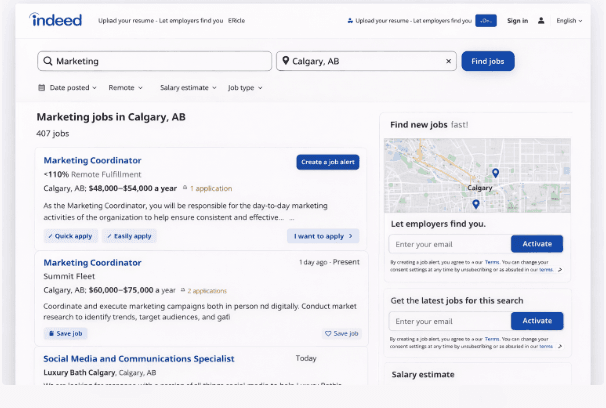This screenshot has height=408, width=606.
Task: Click Upload your resume link beside logo
Action: [160, 20]
